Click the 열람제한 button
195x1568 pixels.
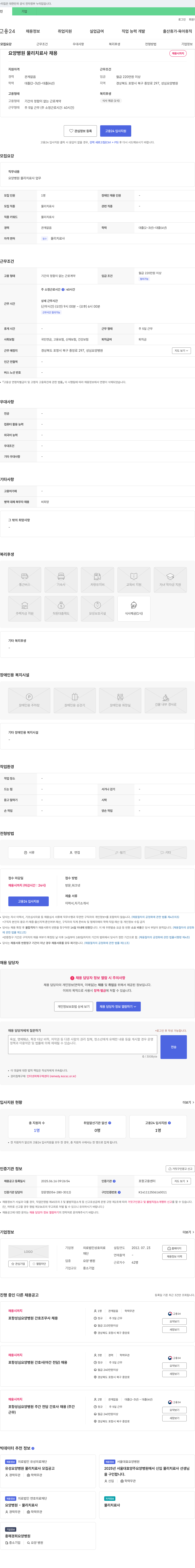(39, 1264)
